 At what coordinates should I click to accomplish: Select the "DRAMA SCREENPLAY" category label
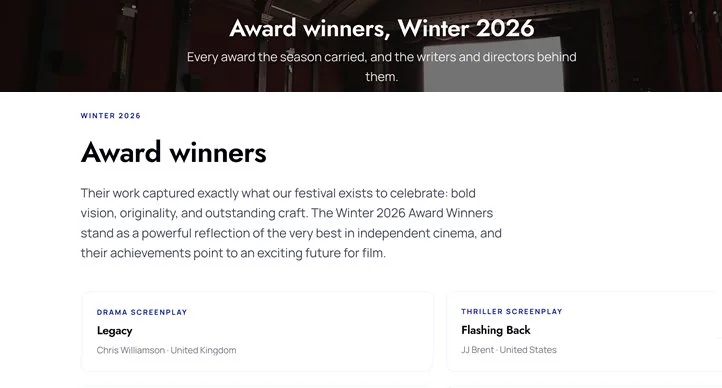[142, 312]
